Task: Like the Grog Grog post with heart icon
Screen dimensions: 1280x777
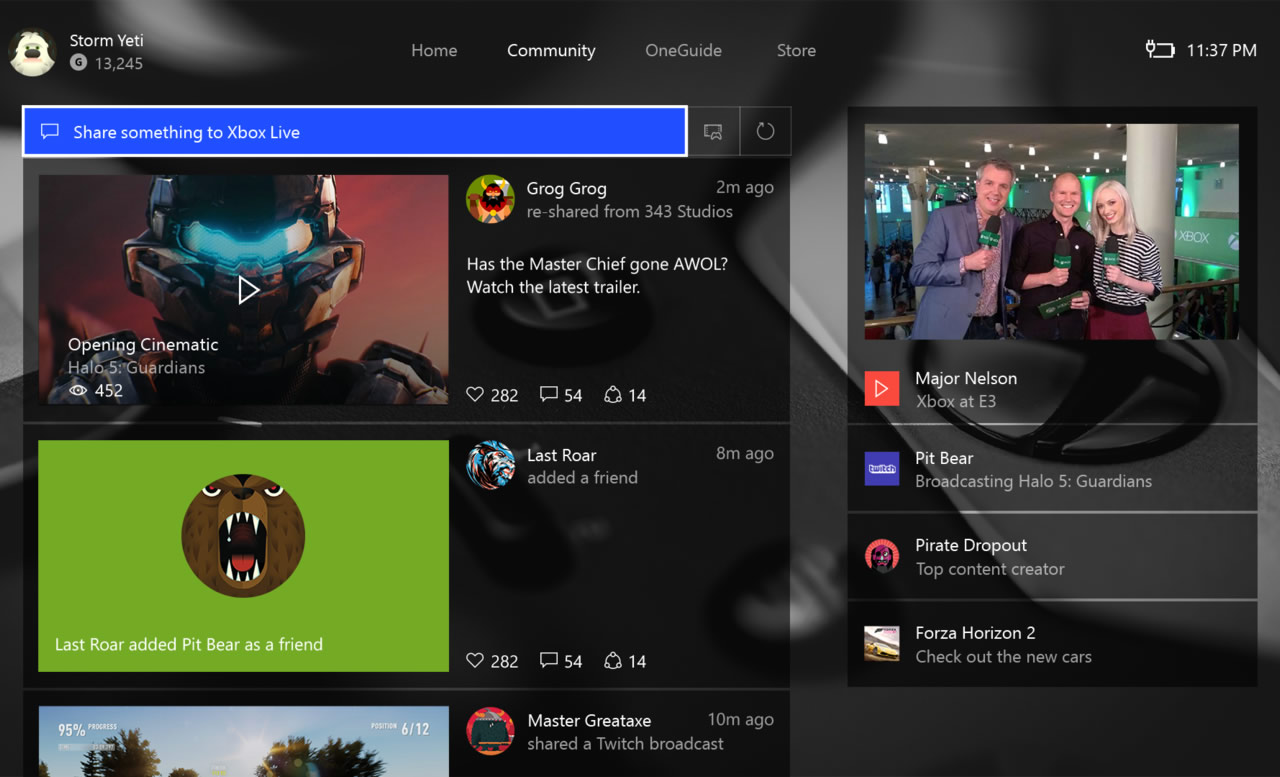Action: pyautogui.click(x=476, y=395)
